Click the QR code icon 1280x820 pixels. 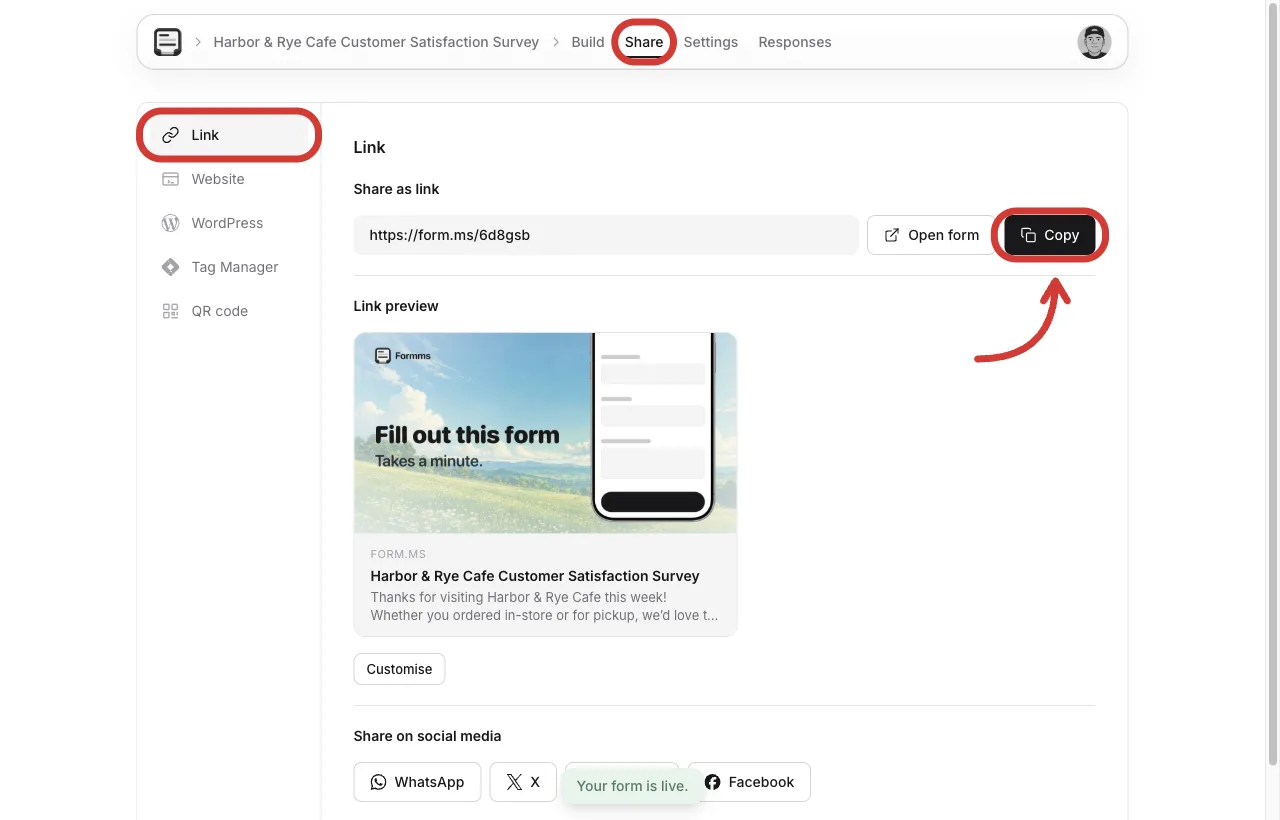(171, 311)
